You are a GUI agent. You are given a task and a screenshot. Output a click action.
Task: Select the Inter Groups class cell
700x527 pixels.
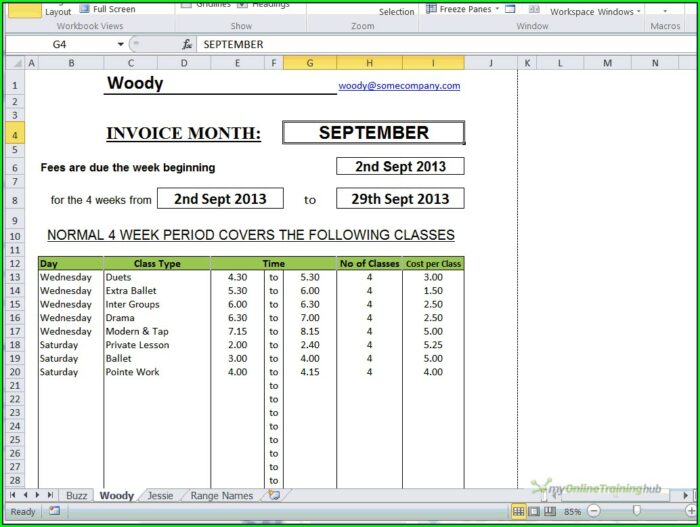[x=157, y=304]
